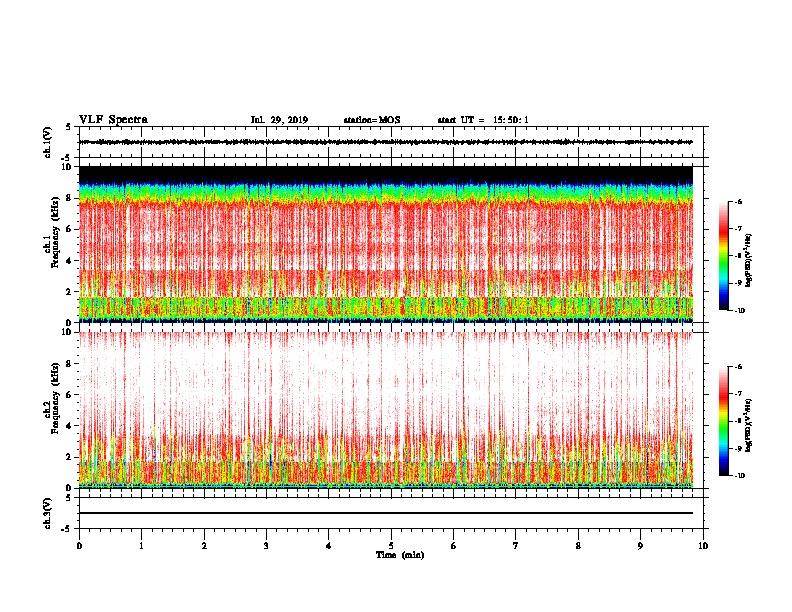
Task: Select the date text "Jul. 29, 2019"
Action: (x=279, y=120)
